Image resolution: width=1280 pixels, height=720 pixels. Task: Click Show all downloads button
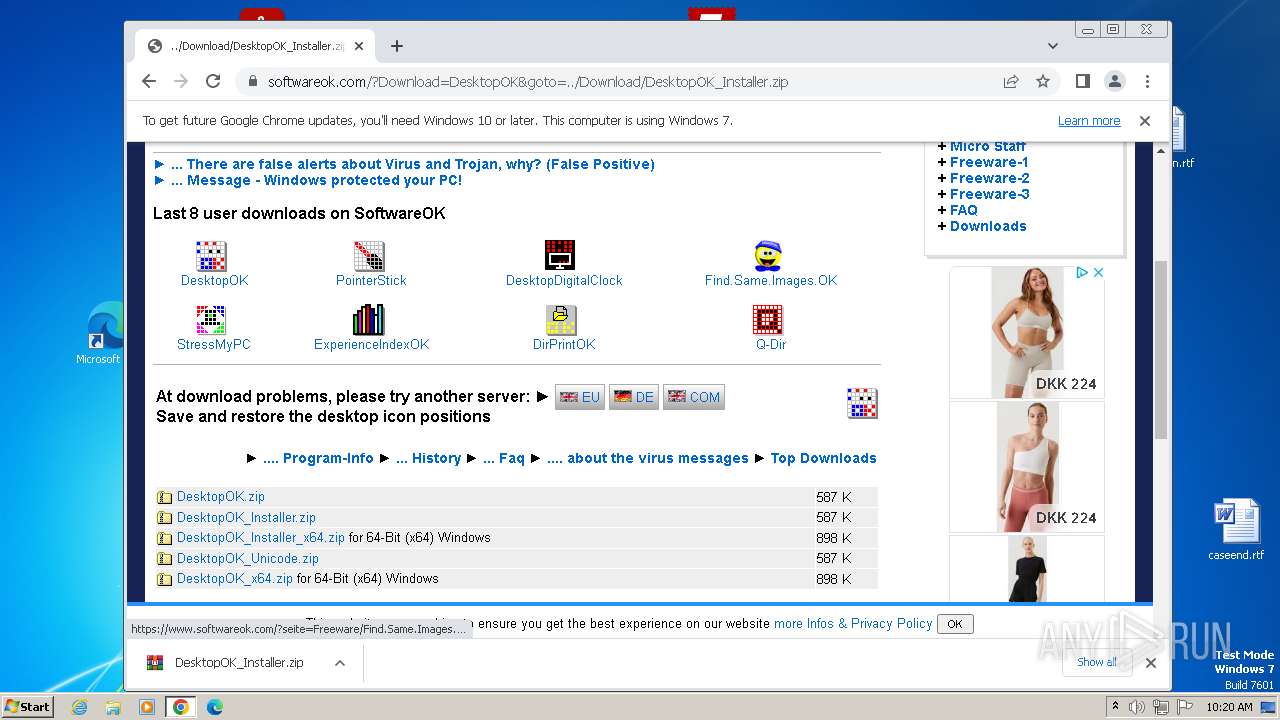[1097, 662]
